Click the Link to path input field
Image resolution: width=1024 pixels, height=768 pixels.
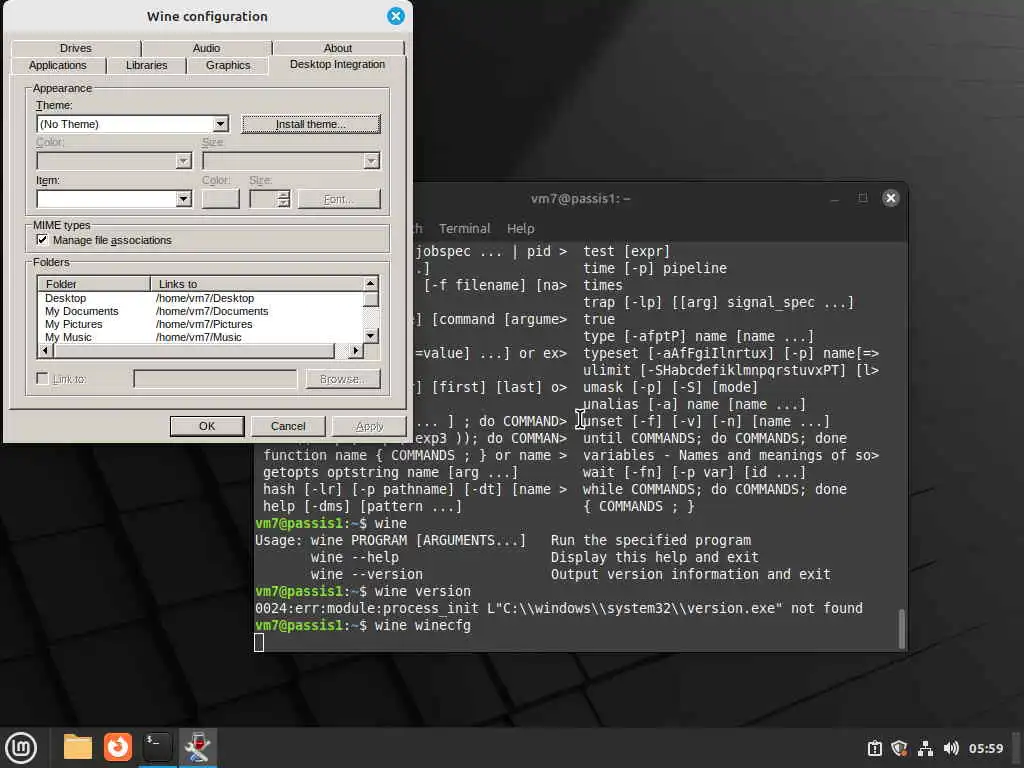point(216,379)
